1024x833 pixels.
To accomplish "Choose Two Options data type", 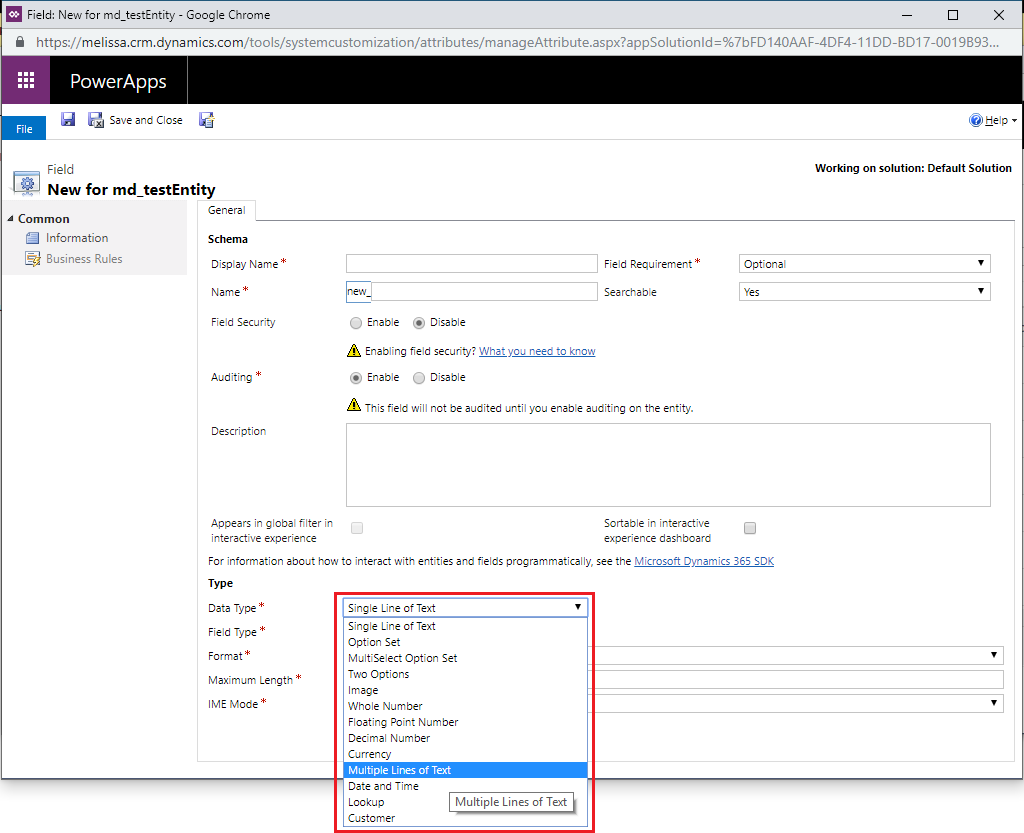I will click(466, 674).
